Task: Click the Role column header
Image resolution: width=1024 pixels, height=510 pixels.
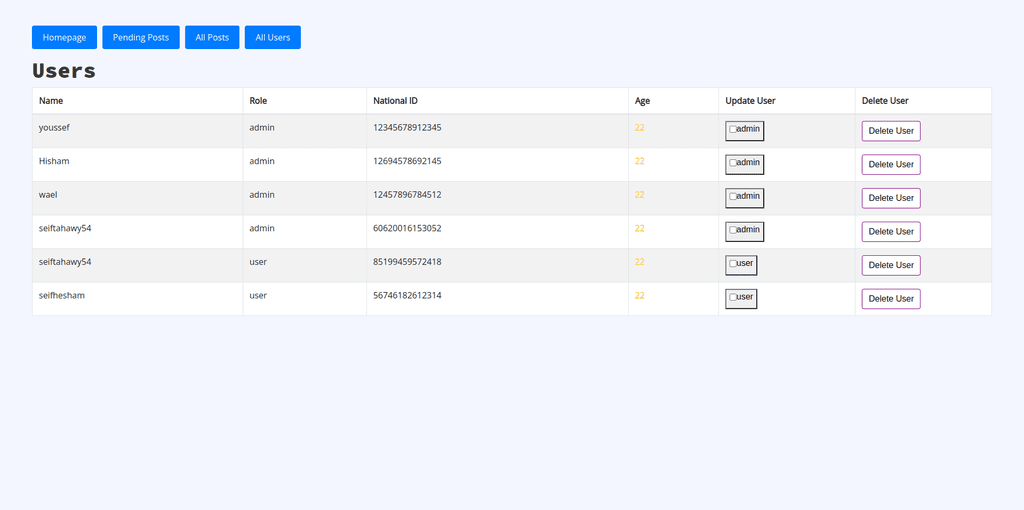Action: coord(258,101)
